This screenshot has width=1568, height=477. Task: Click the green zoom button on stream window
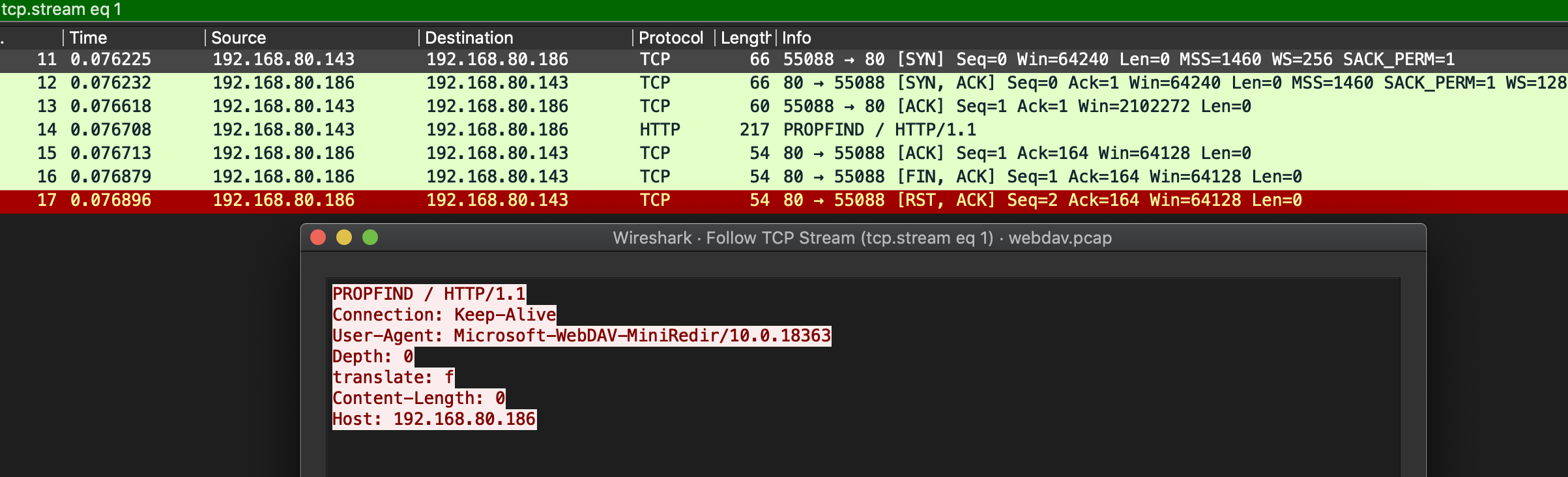[371, 238]
